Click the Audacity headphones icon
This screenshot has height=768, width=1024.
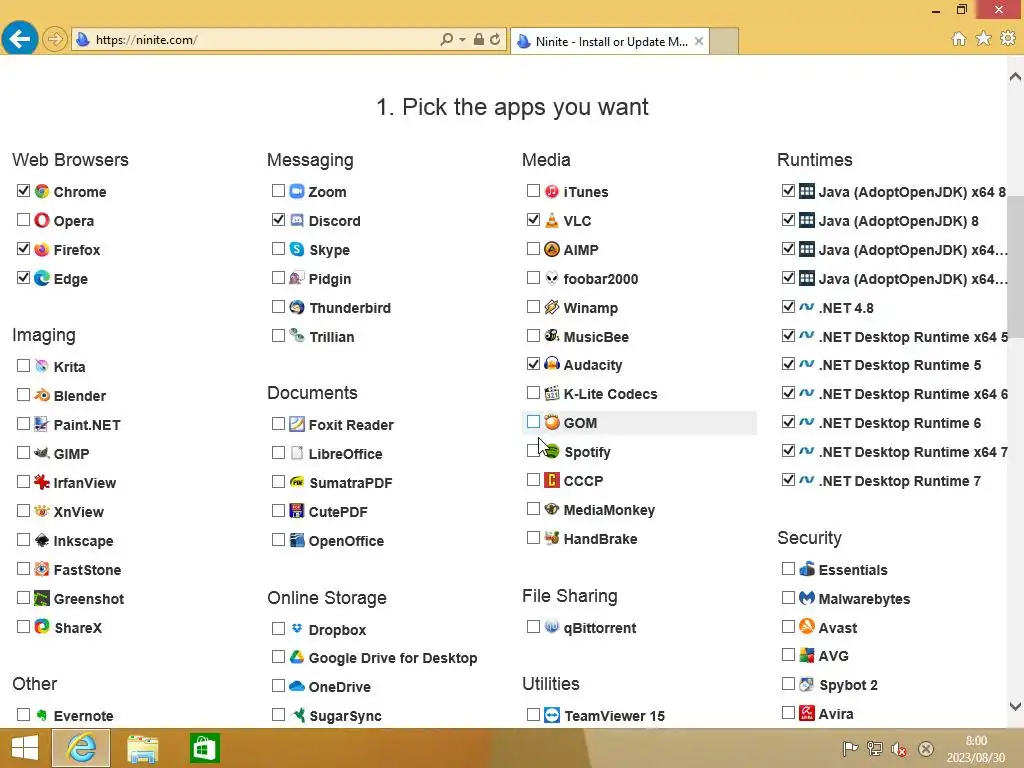pyautogui.click(x=552, y=364)
